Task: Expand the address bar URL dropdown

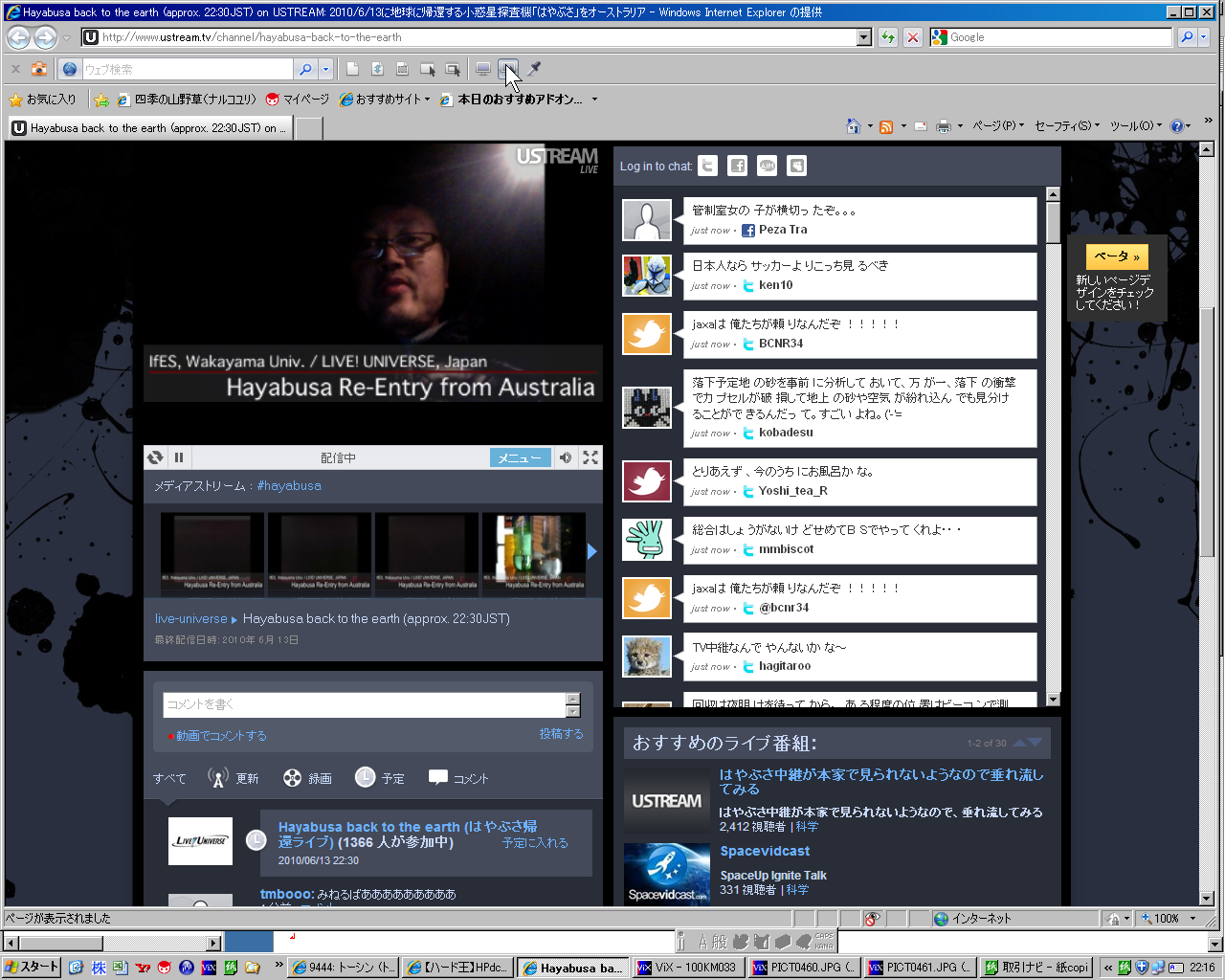Action: pyautogui.click(x=864, y=37)
